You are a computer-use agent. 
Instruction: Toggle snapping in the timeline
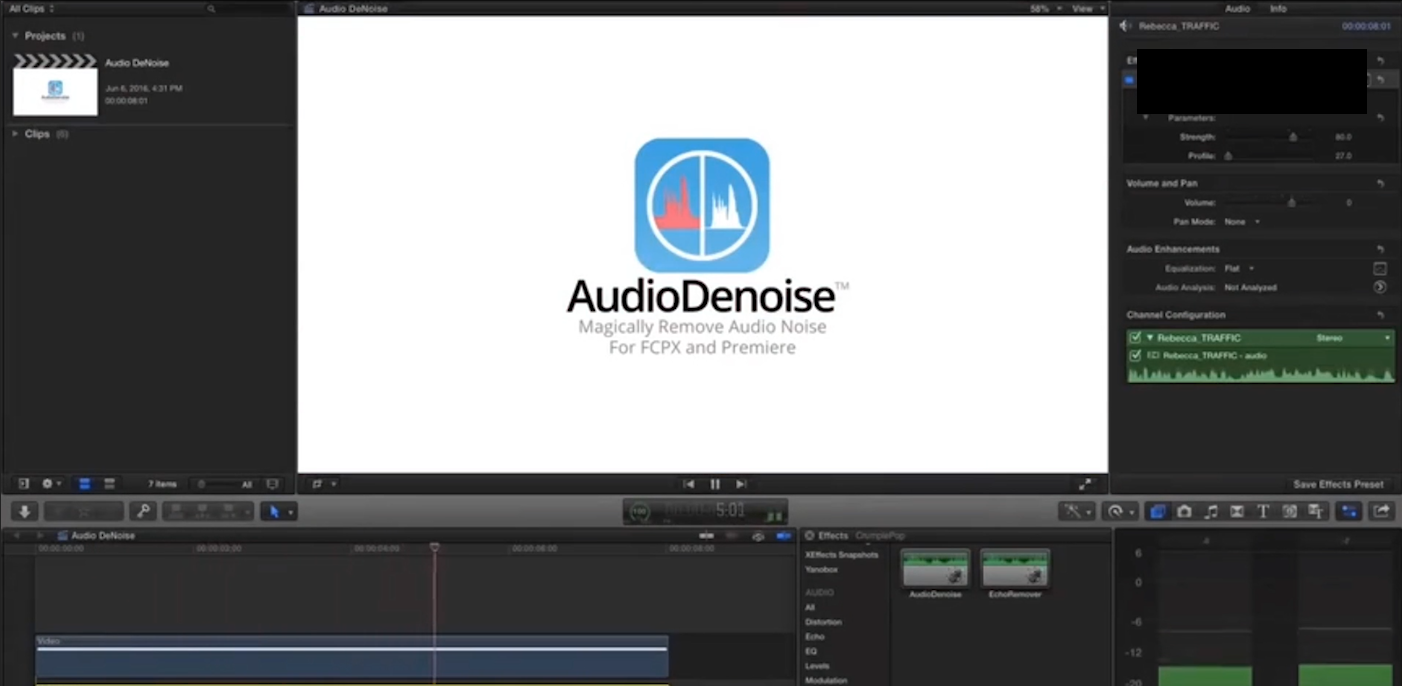[x=784, y=536]
